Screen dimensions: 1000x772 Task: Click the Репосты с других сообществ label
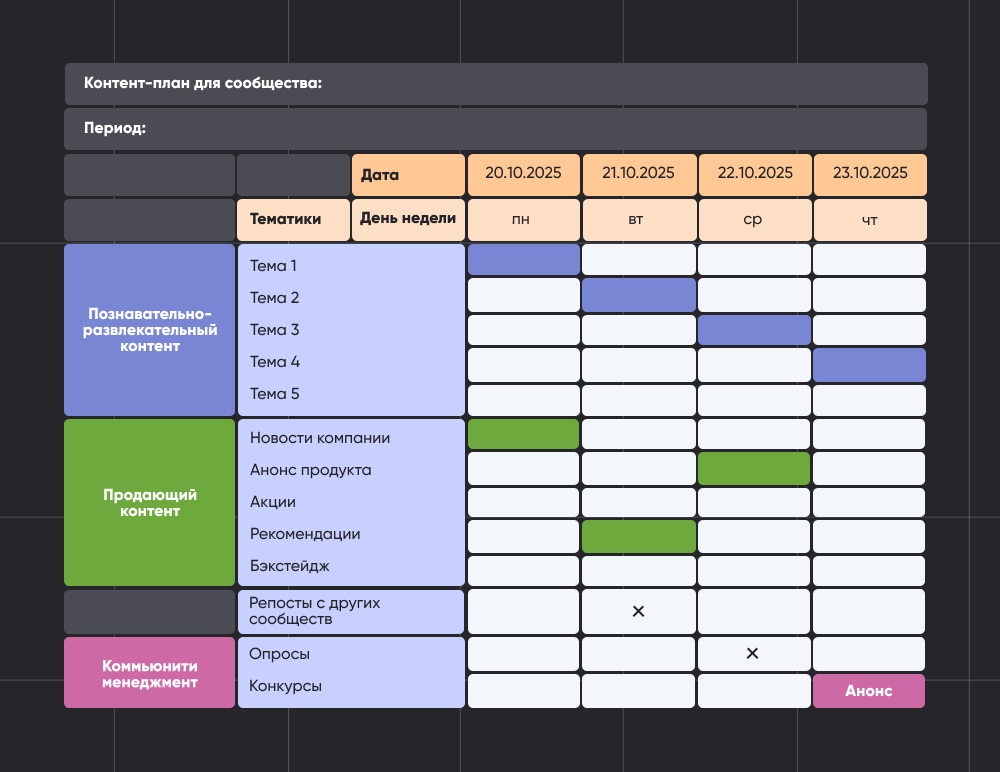pyautogui.click(x=315, y=611)
